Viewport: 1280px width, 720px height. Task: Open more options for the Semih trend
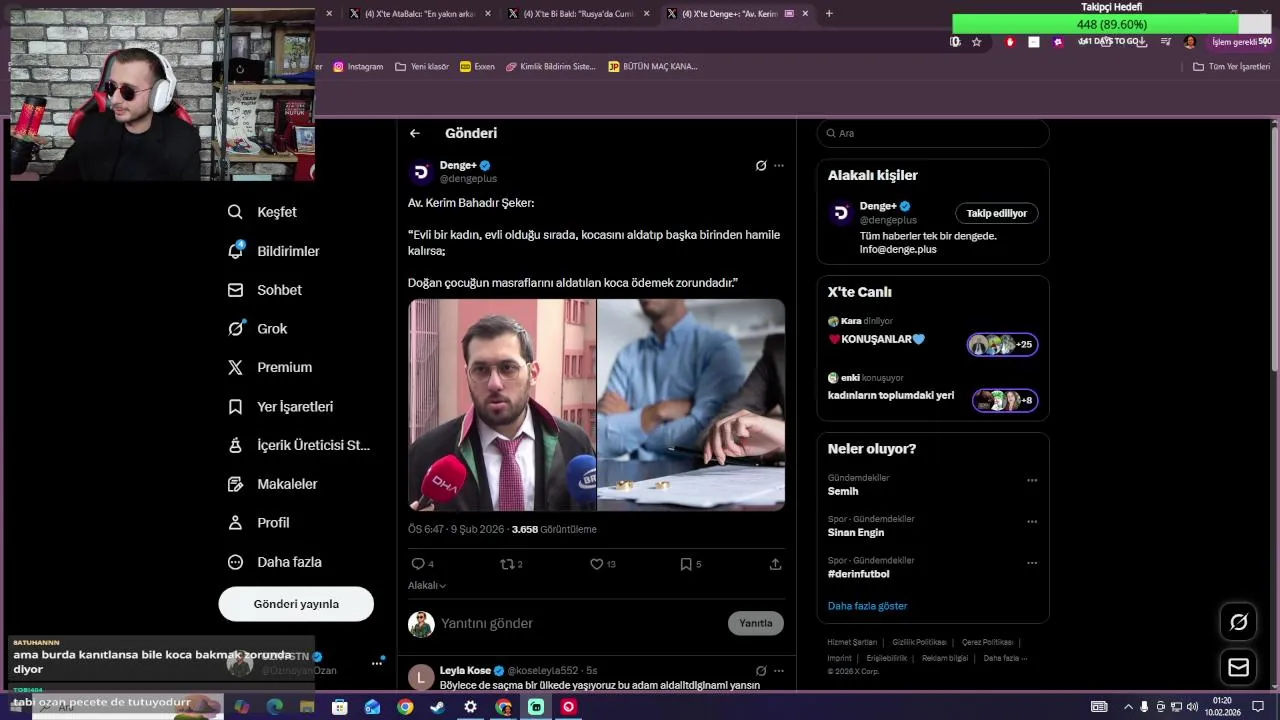1032,480
